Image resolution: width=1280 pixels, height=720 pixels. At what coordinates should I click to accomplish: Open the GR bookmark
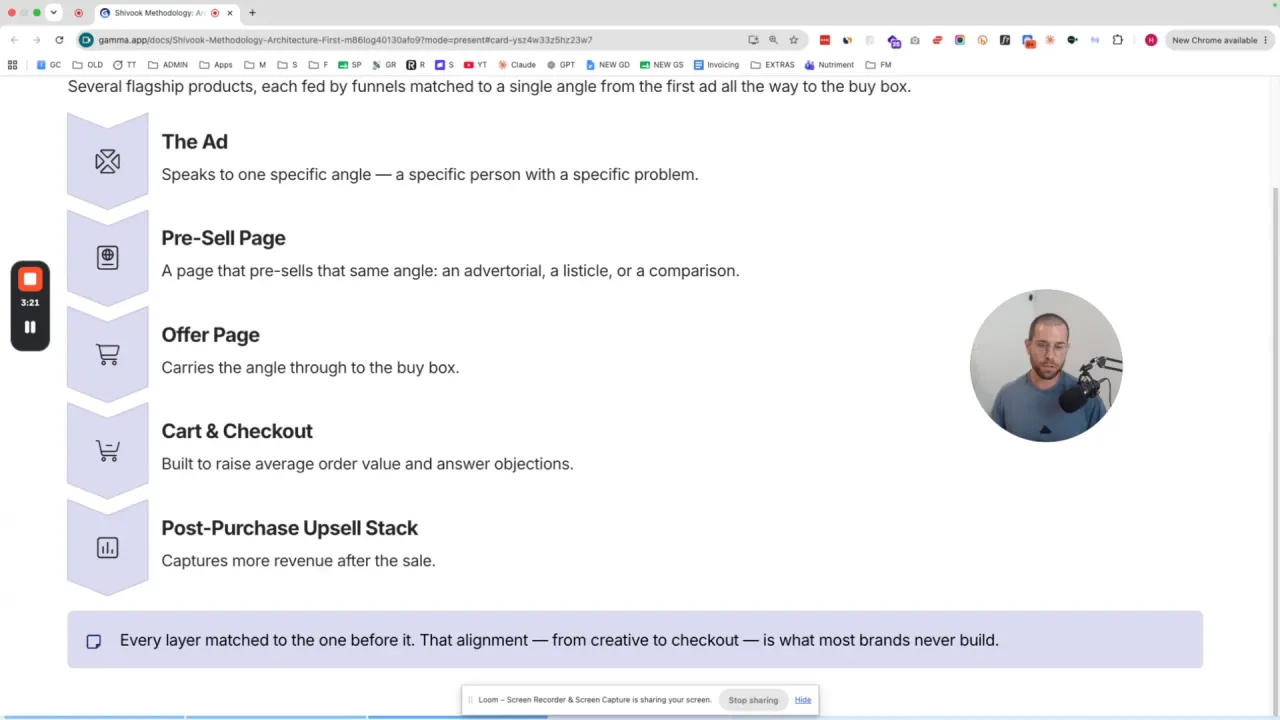[384, 65]
